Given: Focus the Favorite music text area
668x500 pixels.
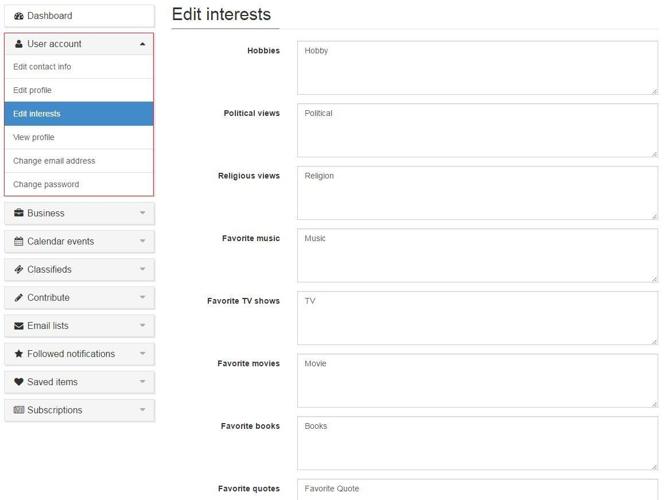Looking at the screenshot, I should [x=478, y=256].
